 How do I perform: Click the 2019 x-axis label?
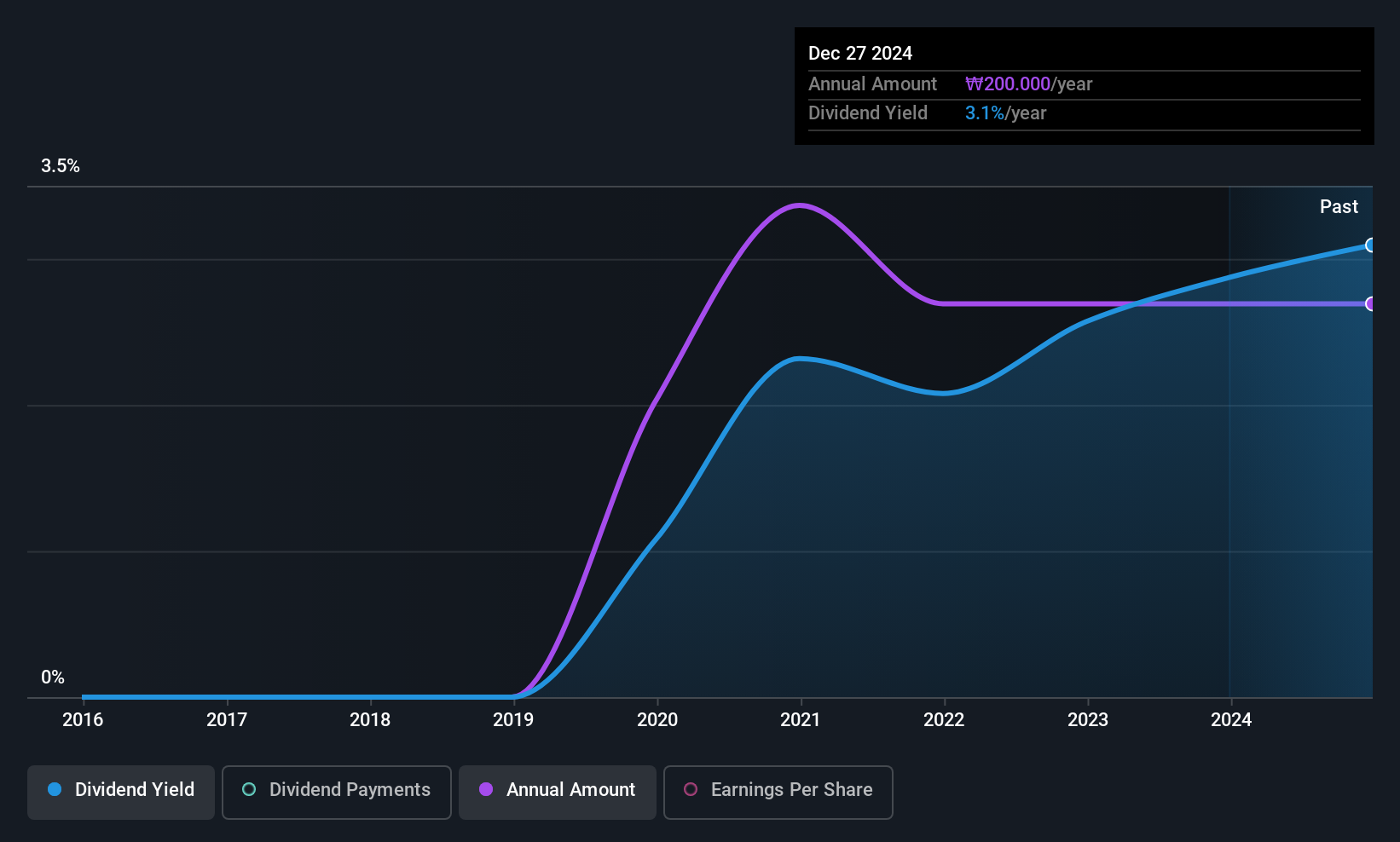513,720
